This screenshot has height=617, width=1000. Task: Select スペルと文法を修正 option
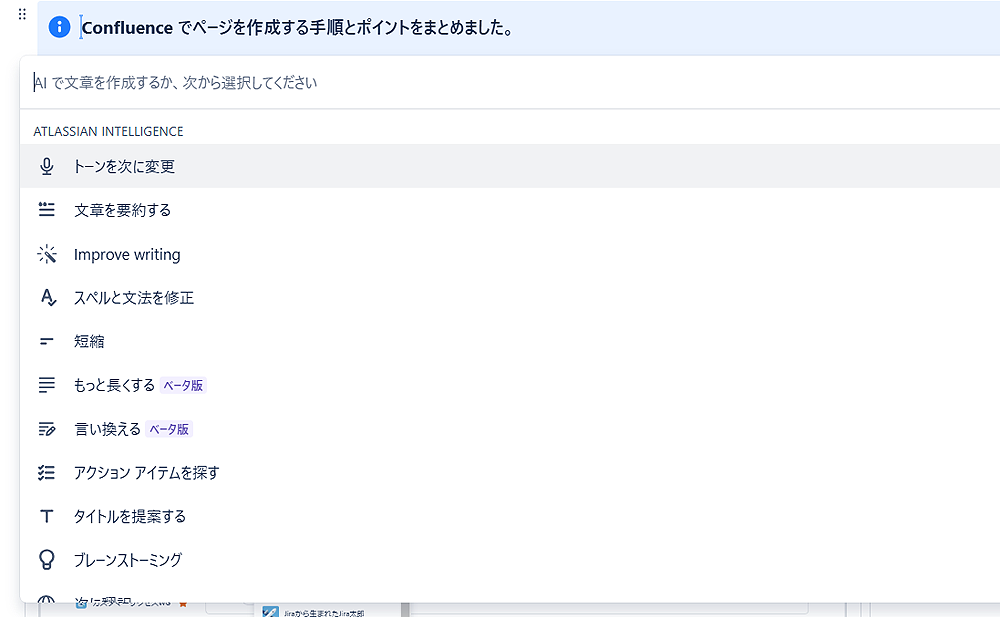[510, 297]
